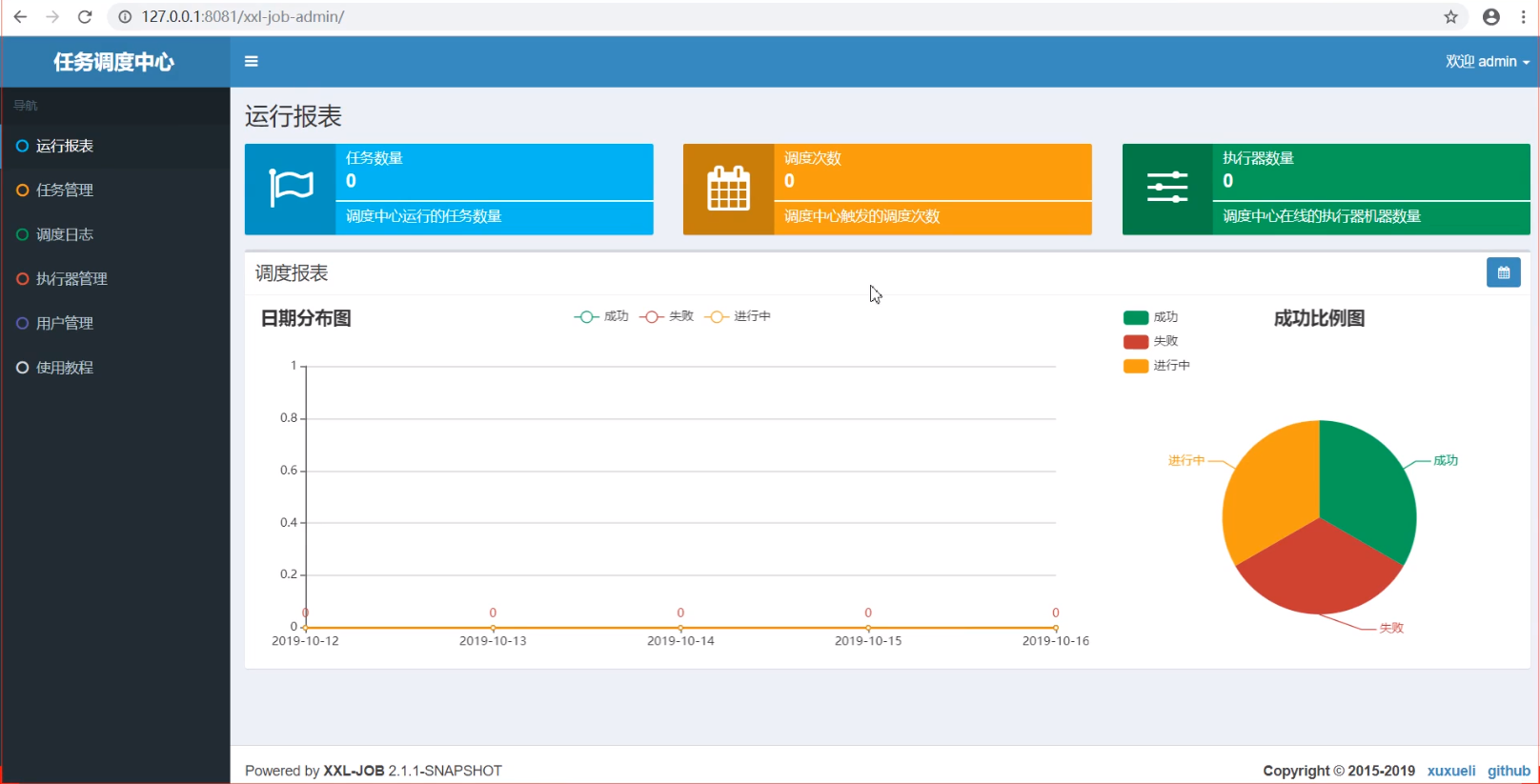Toggle 失败 series in line chart legend
The image size is (1540, 784).
[x=666, y=316]
